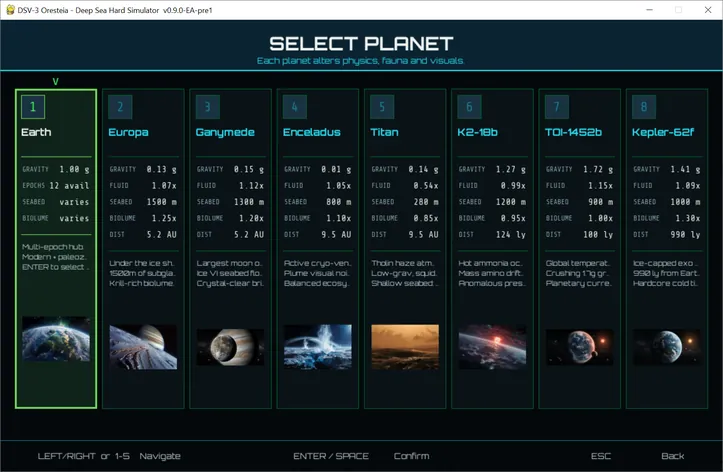The image size is (723, 472).
Task: Select the K2-18b planet name
Action: tap(477, 132)
